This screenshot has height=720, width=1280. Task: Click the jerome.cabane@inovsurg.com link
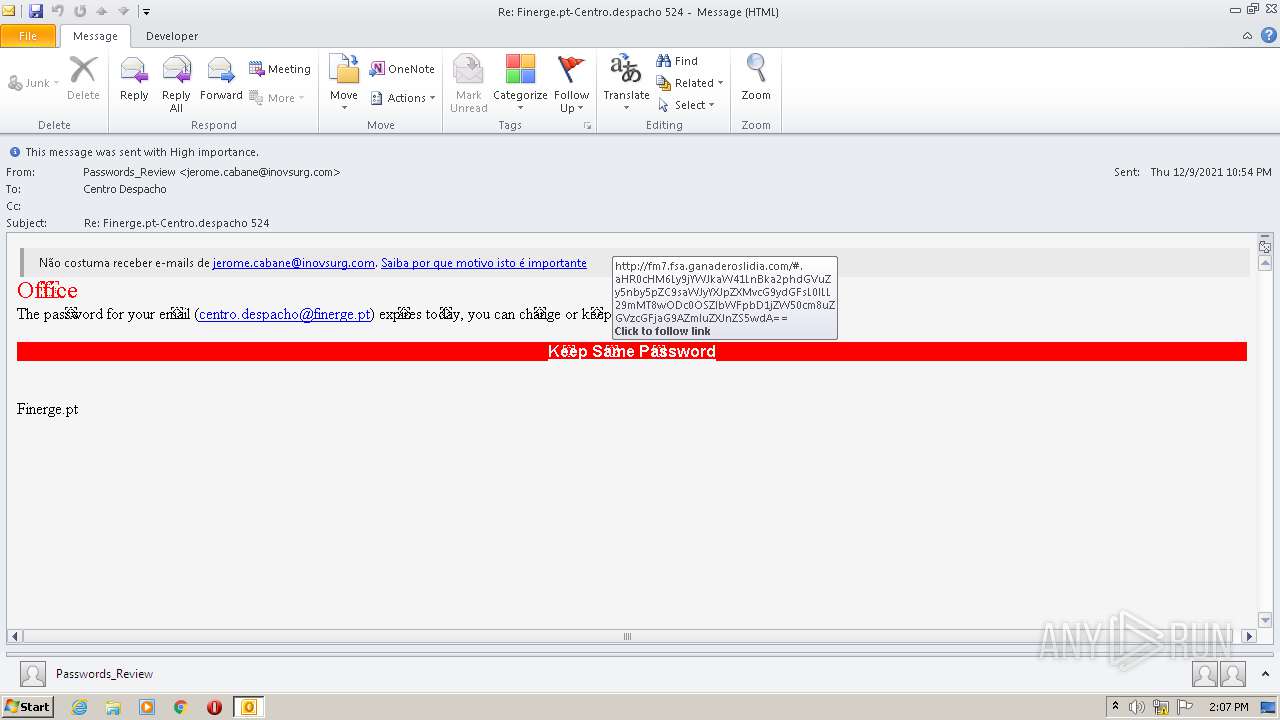294,263
